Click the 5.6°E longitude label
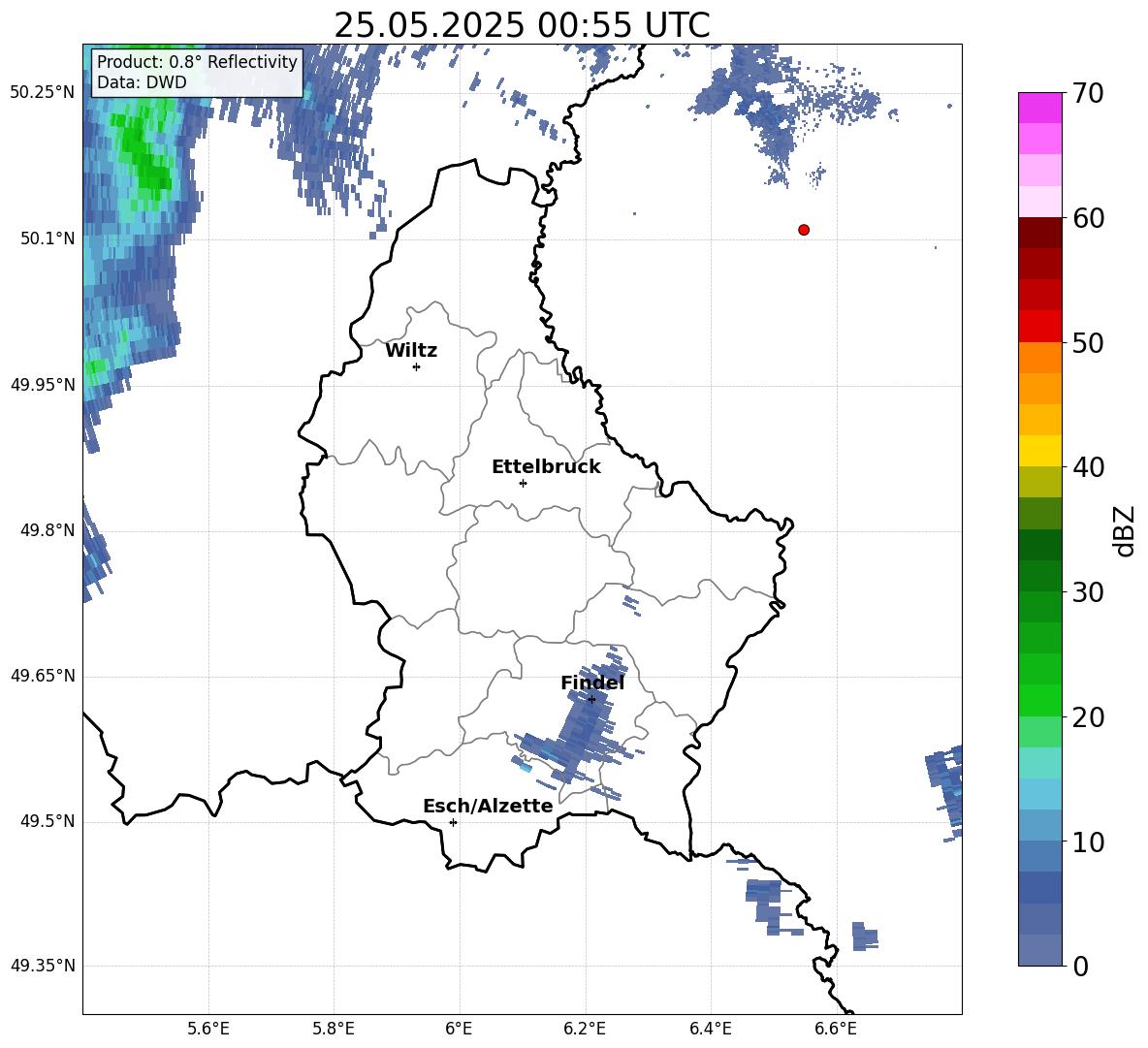The image size is (1148, 1048). click(208, 1029)
